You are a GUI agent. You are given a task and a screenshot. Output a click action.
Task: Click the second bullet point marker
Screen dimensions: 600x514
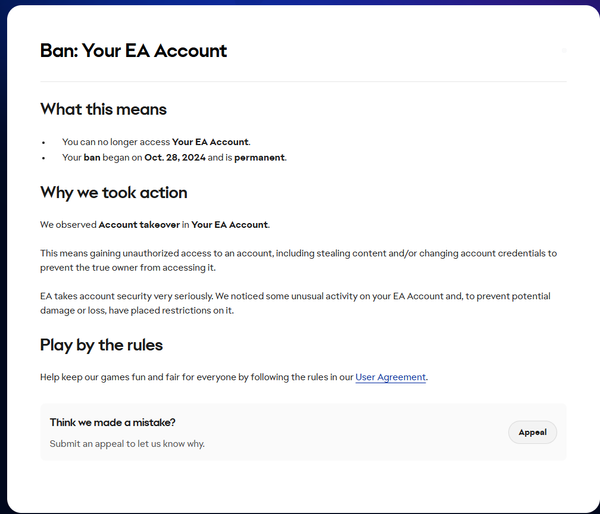coord(44,158)
